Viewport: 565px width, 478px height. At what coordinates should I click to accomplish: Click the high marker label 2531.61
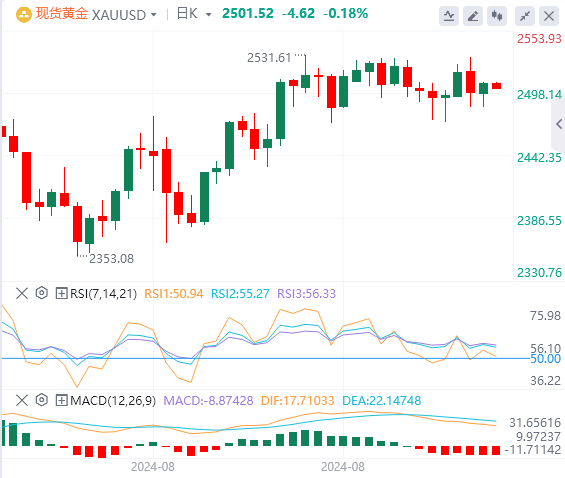coord(269,58)
